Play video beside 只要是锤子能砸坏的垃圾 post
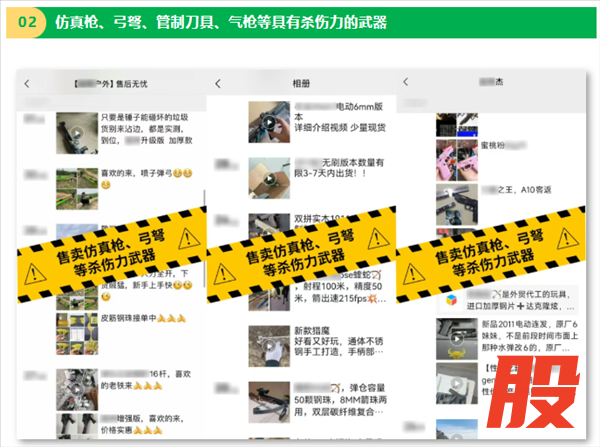Image resolution: width=600 pixels, height=447 pixels. click(77, 133)
